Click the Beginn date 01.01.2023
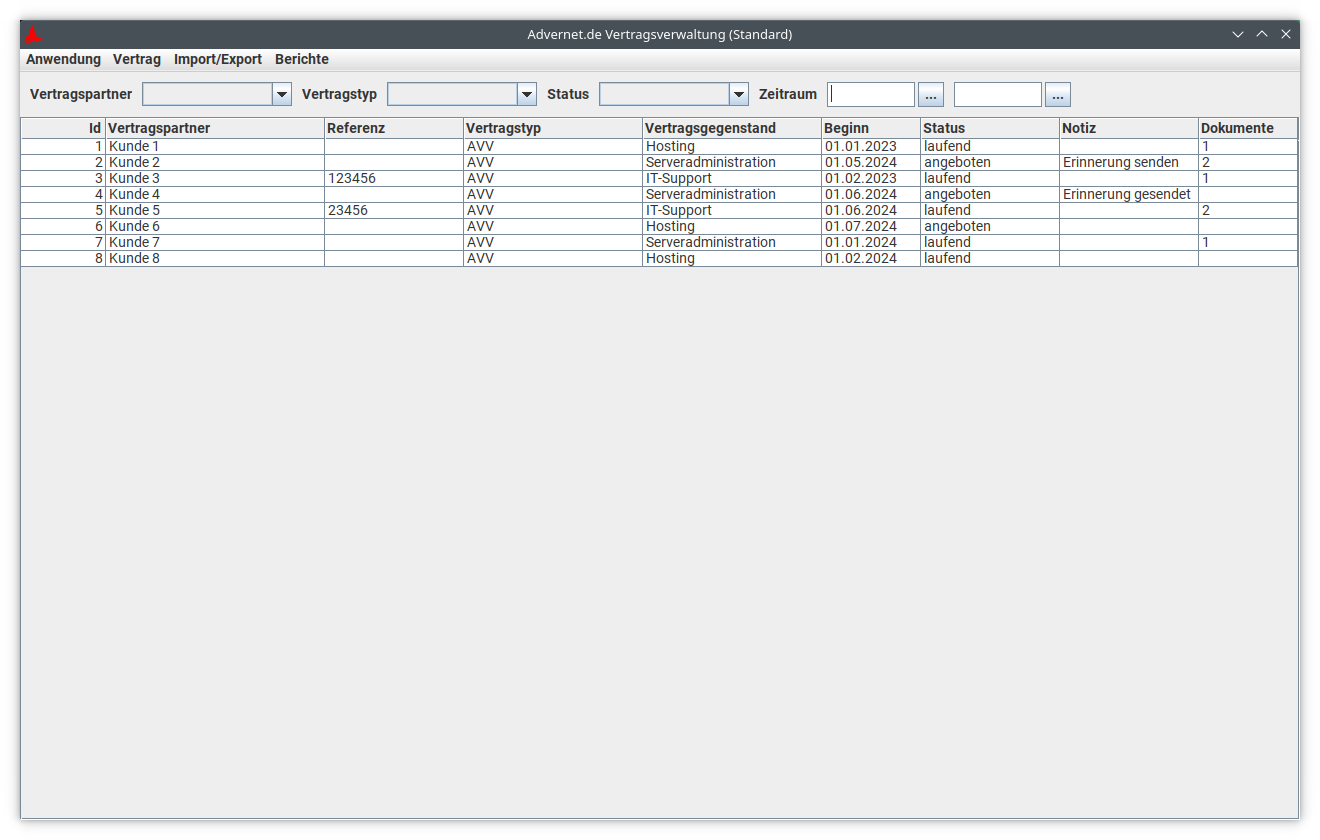This screenshot has width=1320, height=840. [861, 146]
